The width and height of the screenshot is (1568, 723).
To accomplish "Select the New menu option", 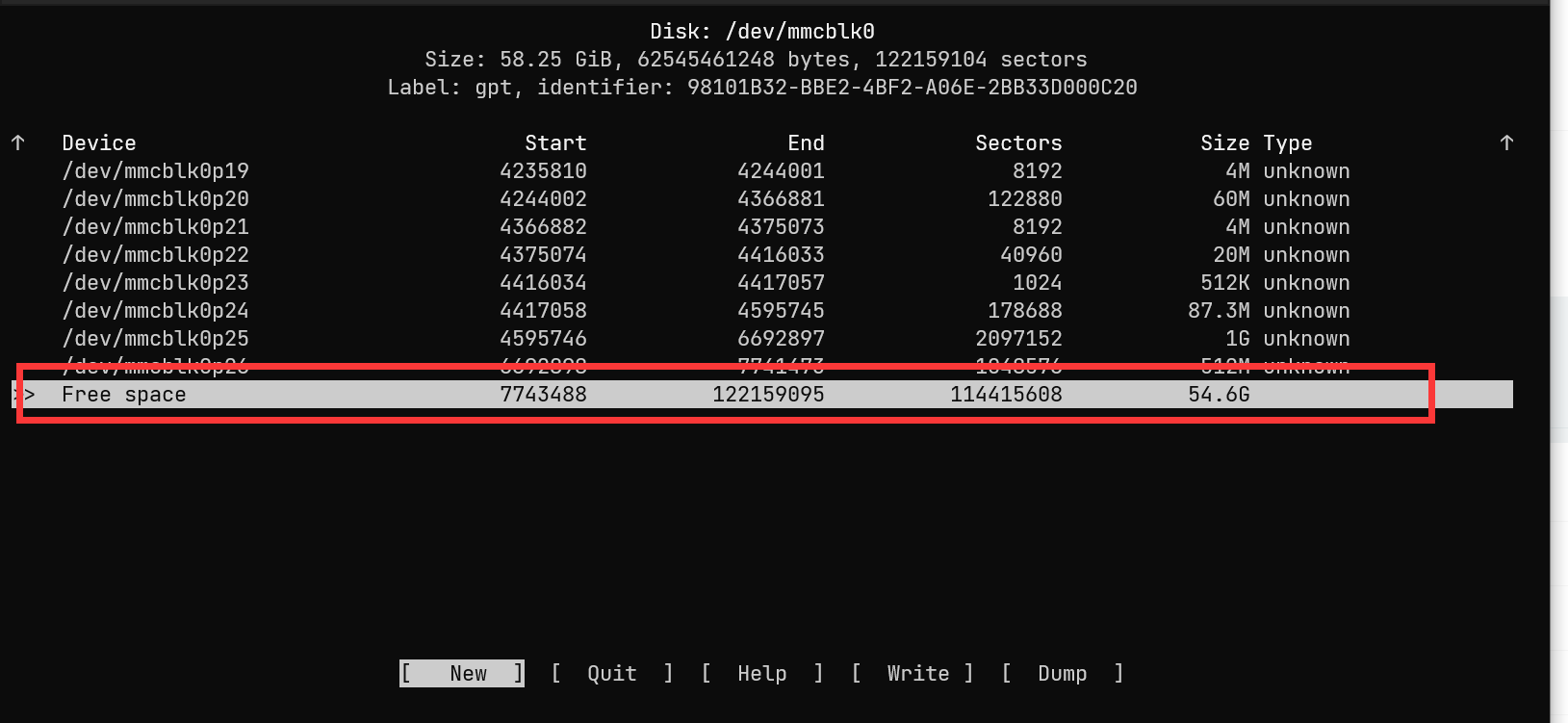I will pyautogui.click(x=462, y=673).
